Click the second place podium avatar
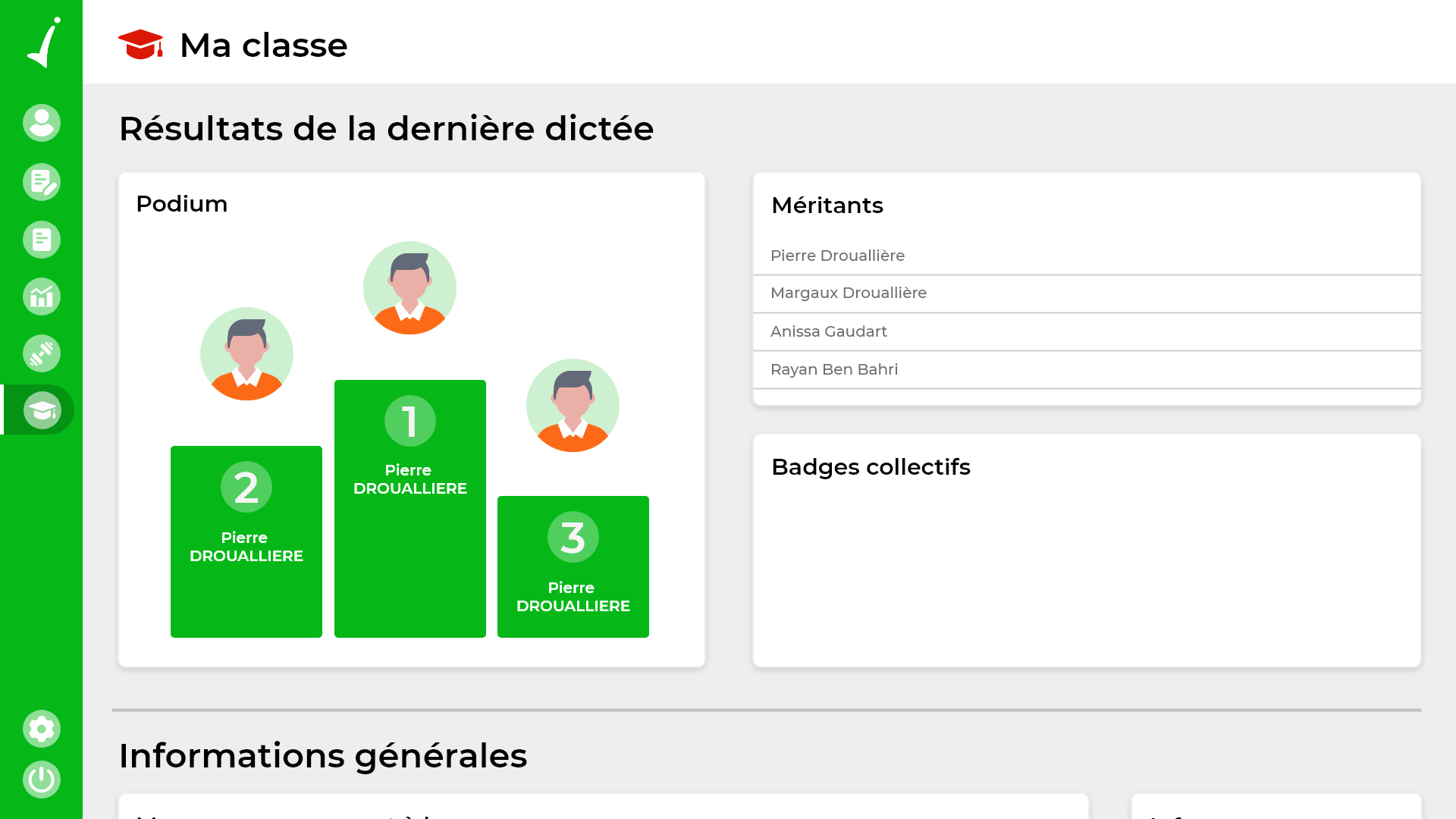 coord(246,354)
